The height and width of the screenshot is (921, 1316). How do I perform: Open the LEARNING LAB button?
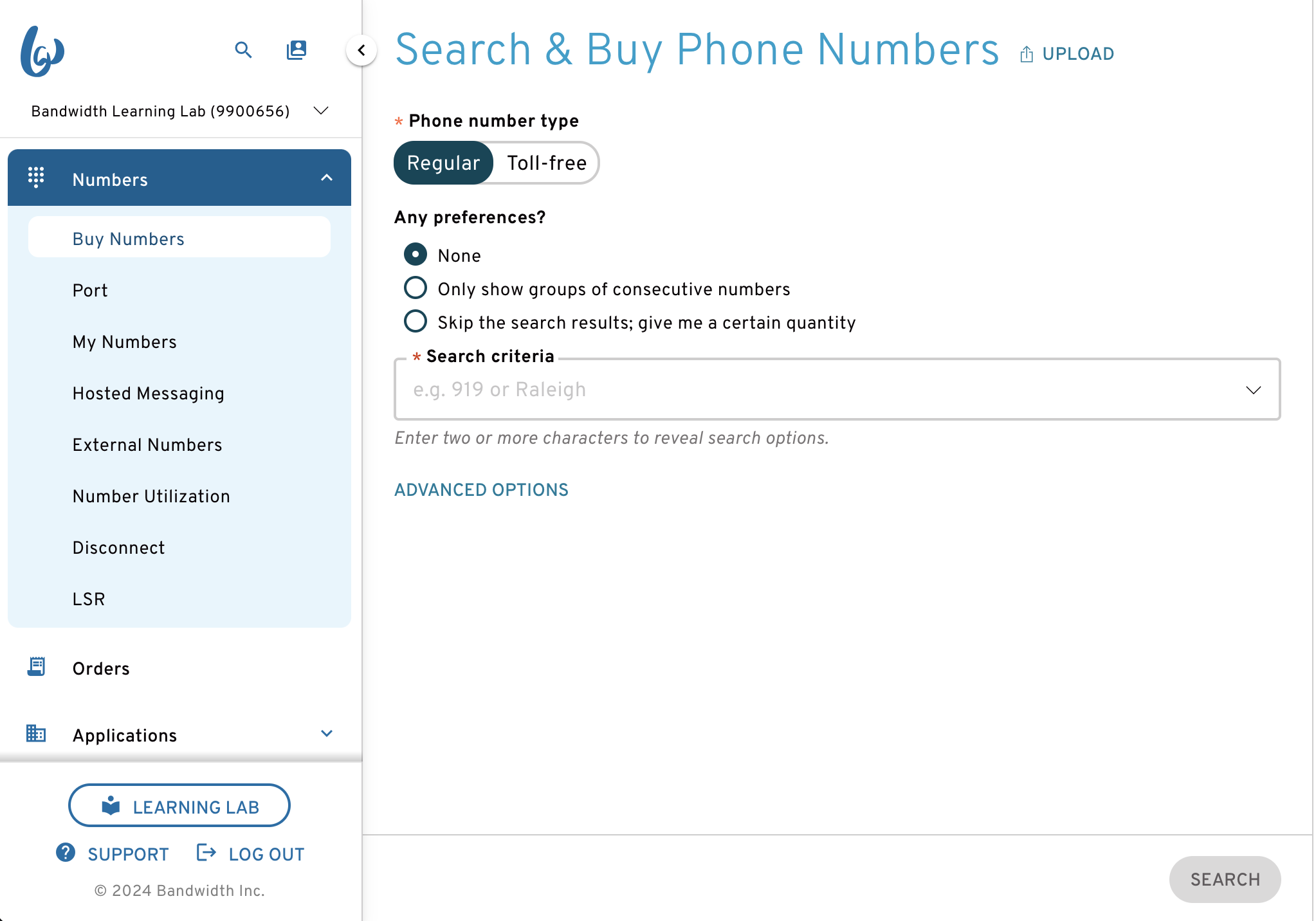tap(179, 805)
